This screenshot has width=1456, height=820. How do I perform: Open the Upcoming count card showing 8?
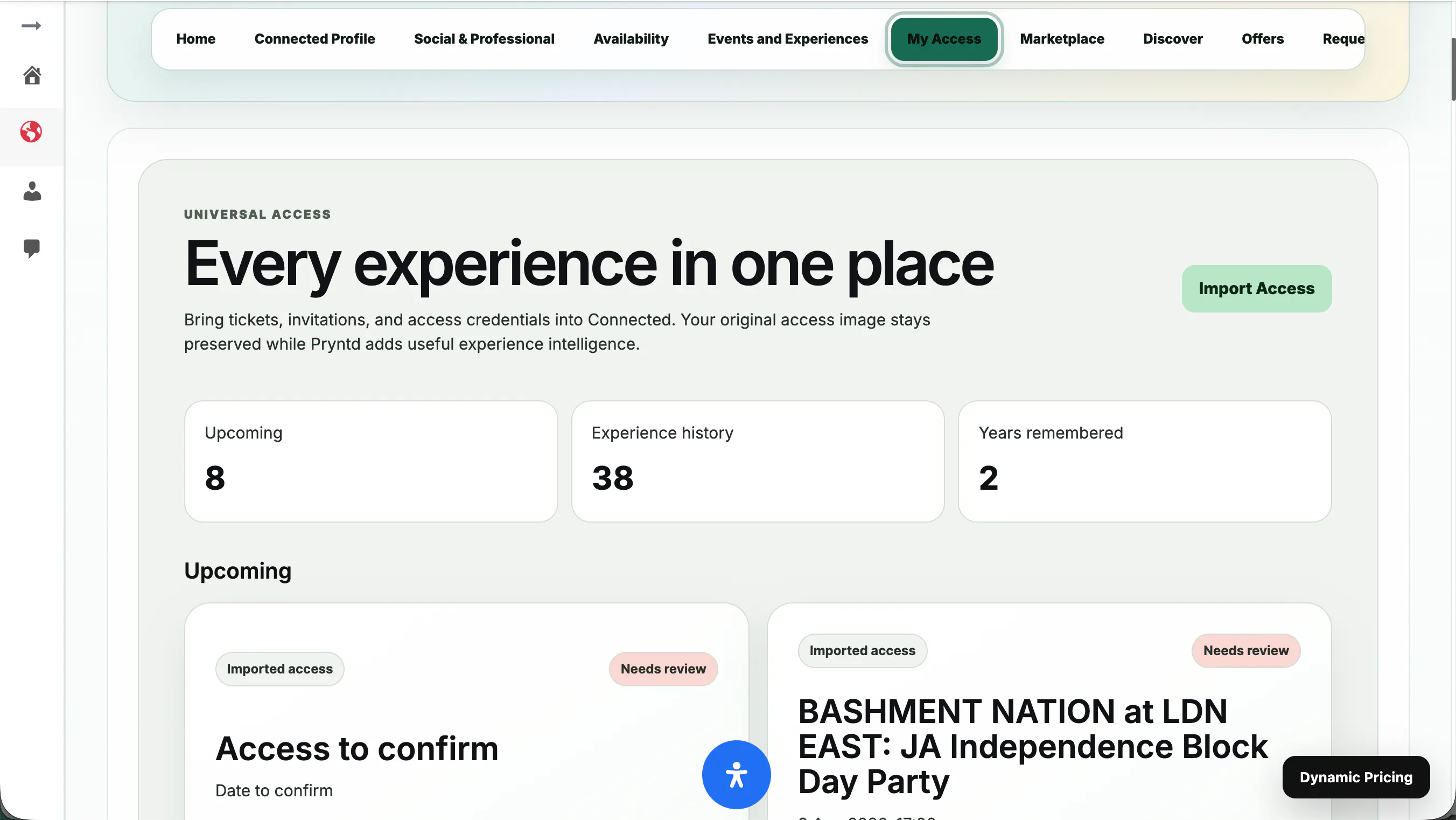tap(371, 462)
